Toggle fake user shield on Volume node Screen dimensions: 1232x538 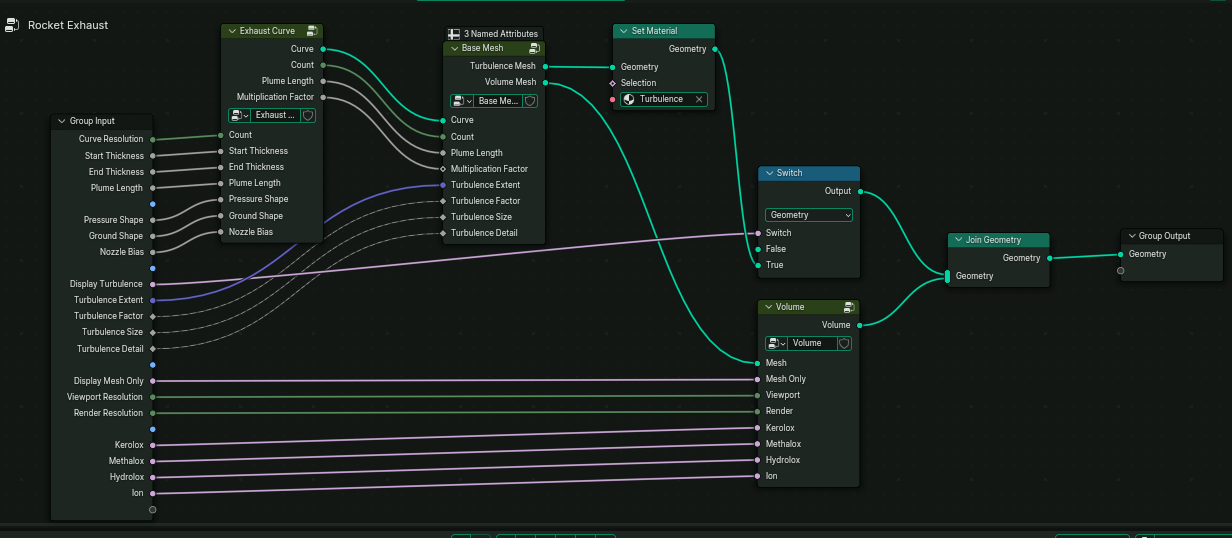pyautogui.click(x=844, y=343)
